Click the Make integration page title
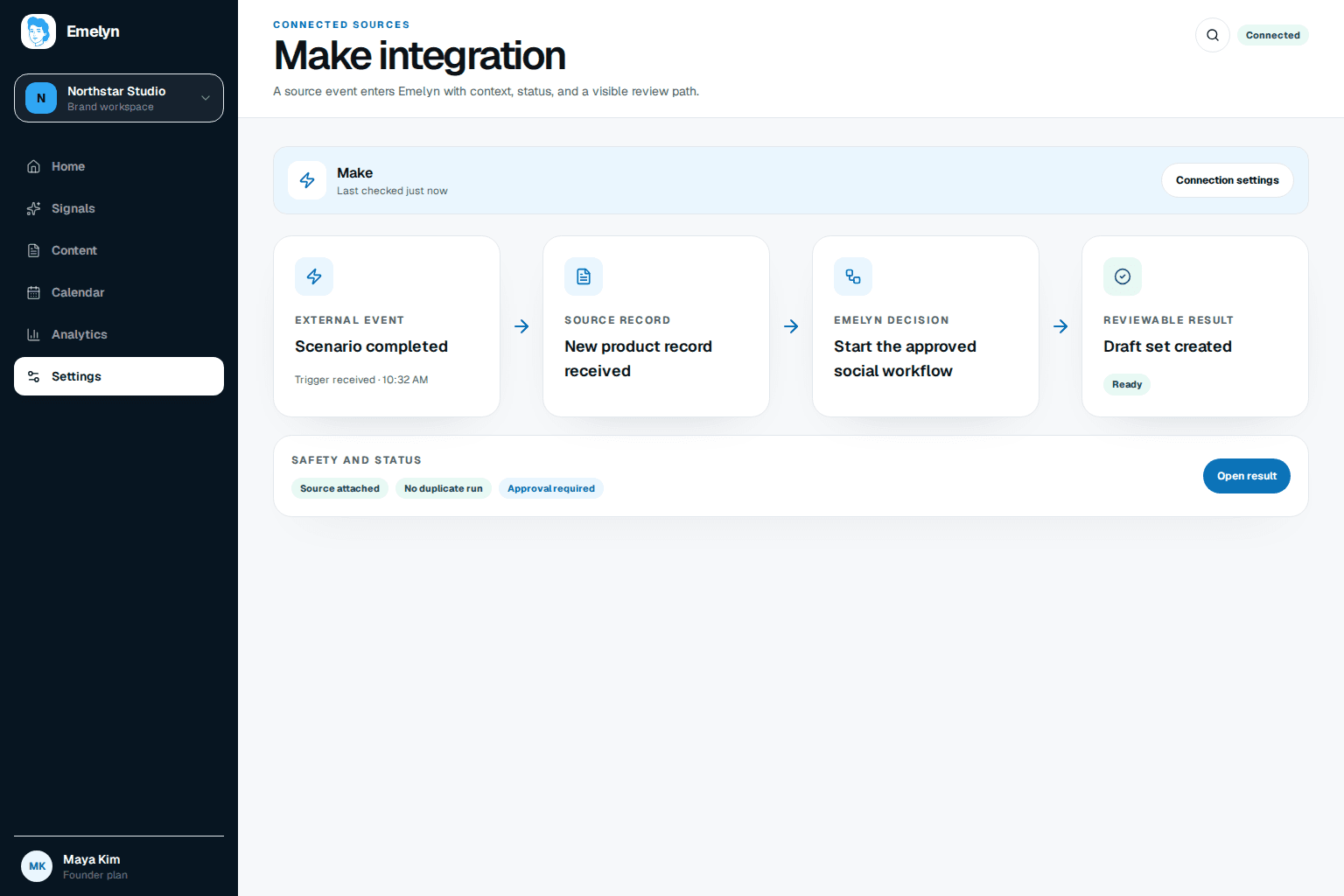The width and height of the screenshot is (1344, 896). [x=420, y=56]
